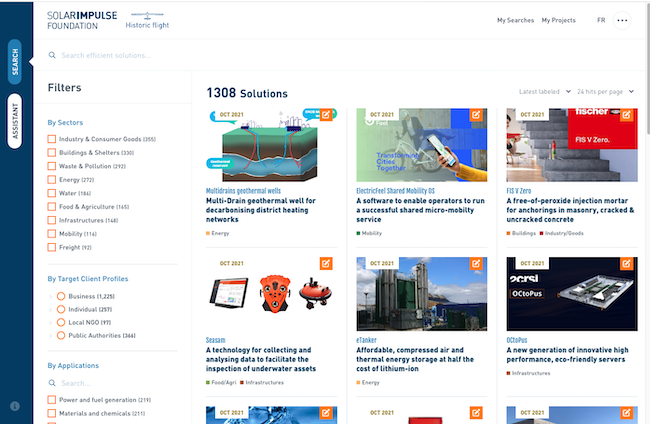Open the fischer FIS V Zero thumbnail

[x=572, y=145]
